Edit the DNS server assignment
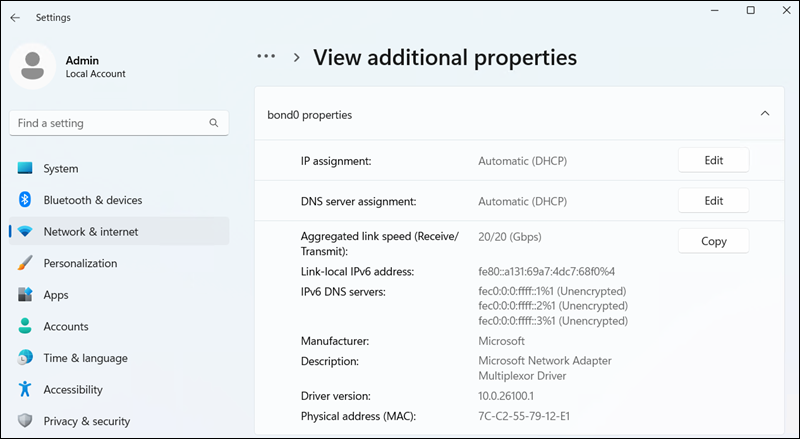The image size is (800, 439). click(x=713, y=201)
